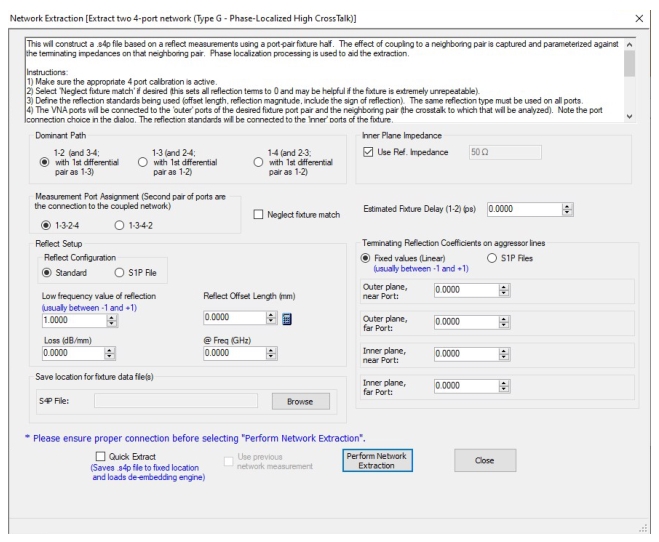Click Inner plane near Port spinner arrows
Viewport: 659px width, 542px height.
504,354
